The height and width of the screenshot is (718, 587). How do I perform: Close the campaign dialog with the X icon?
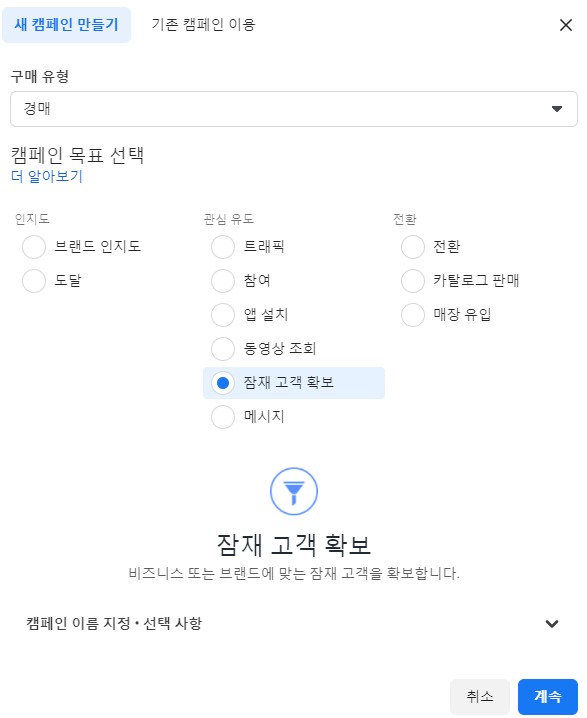click(566, 25)
